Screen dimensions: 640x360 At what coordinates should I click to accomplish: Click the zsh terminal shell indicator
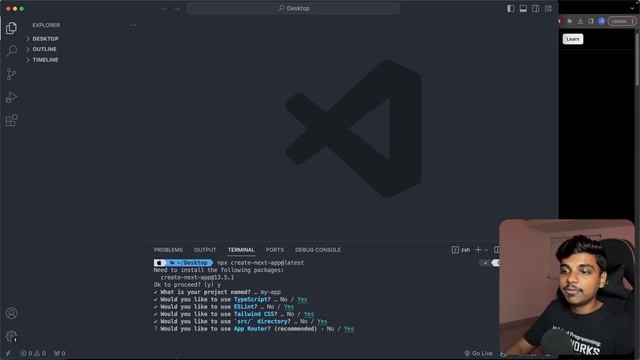point(461,250)
